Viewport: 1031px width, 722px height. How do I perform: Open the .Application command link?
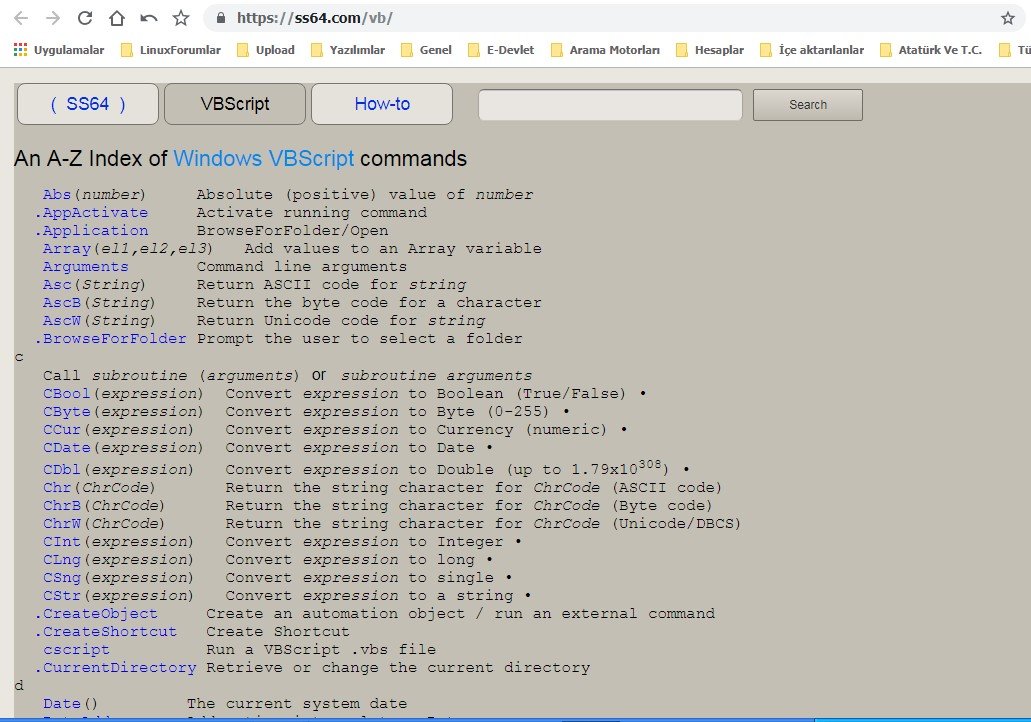[x=92, y=231]
